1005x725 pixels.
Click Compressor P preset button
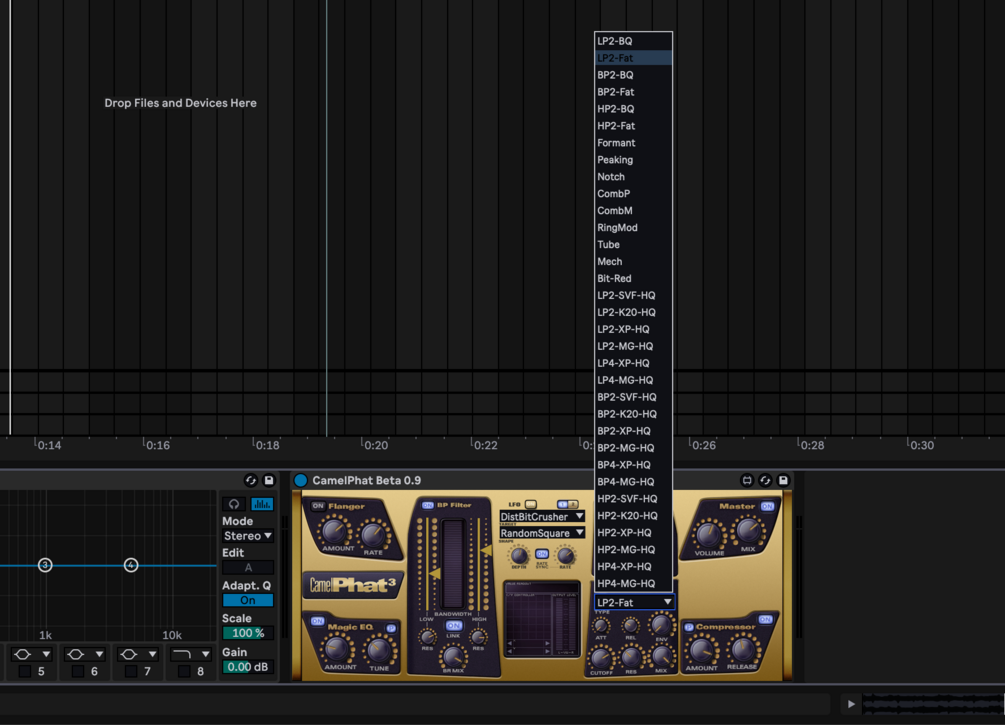pyautogui.click(x=689, y=627)
